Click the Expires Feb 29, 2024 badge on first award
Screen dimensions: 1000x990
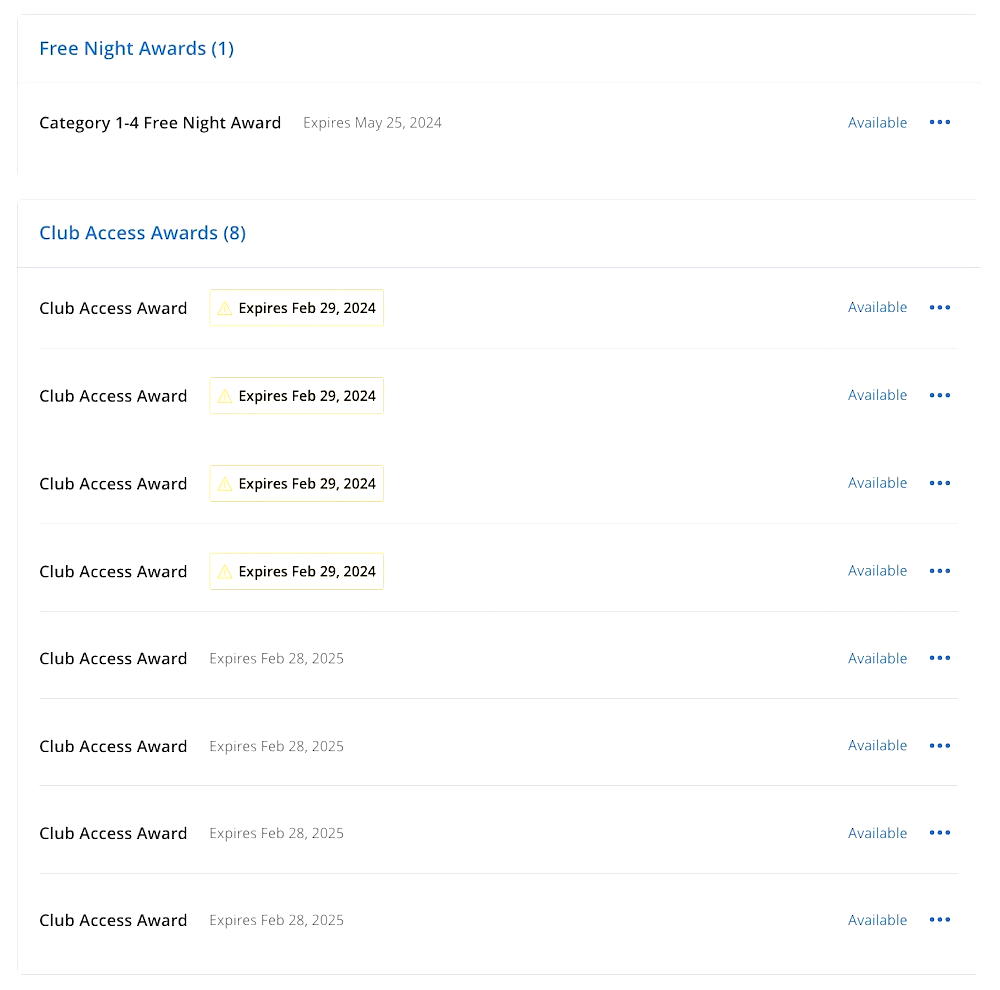coord(296,307)
